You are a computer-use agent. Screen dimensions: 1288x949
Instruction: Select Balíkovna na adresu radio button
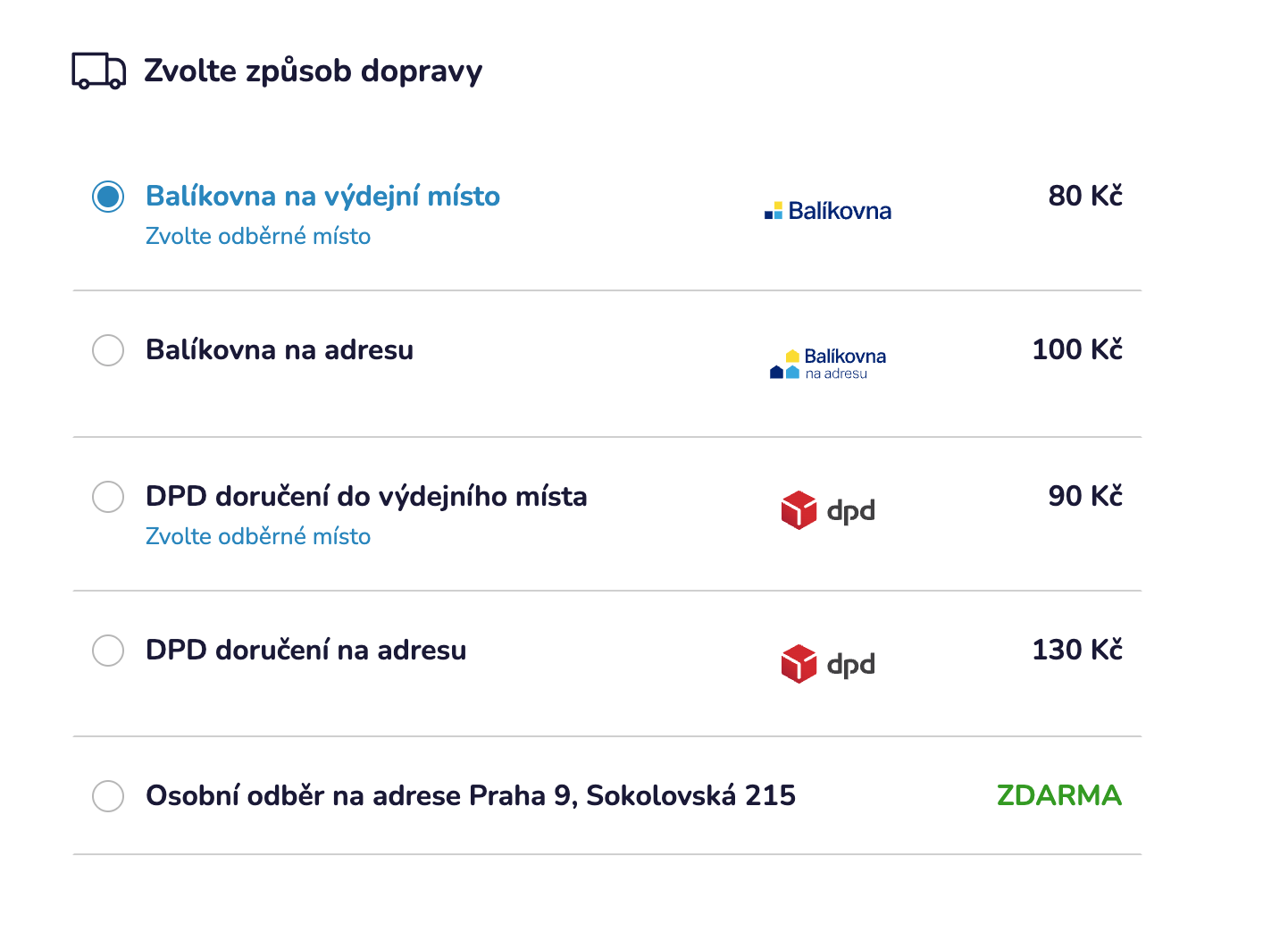(108, 350)
